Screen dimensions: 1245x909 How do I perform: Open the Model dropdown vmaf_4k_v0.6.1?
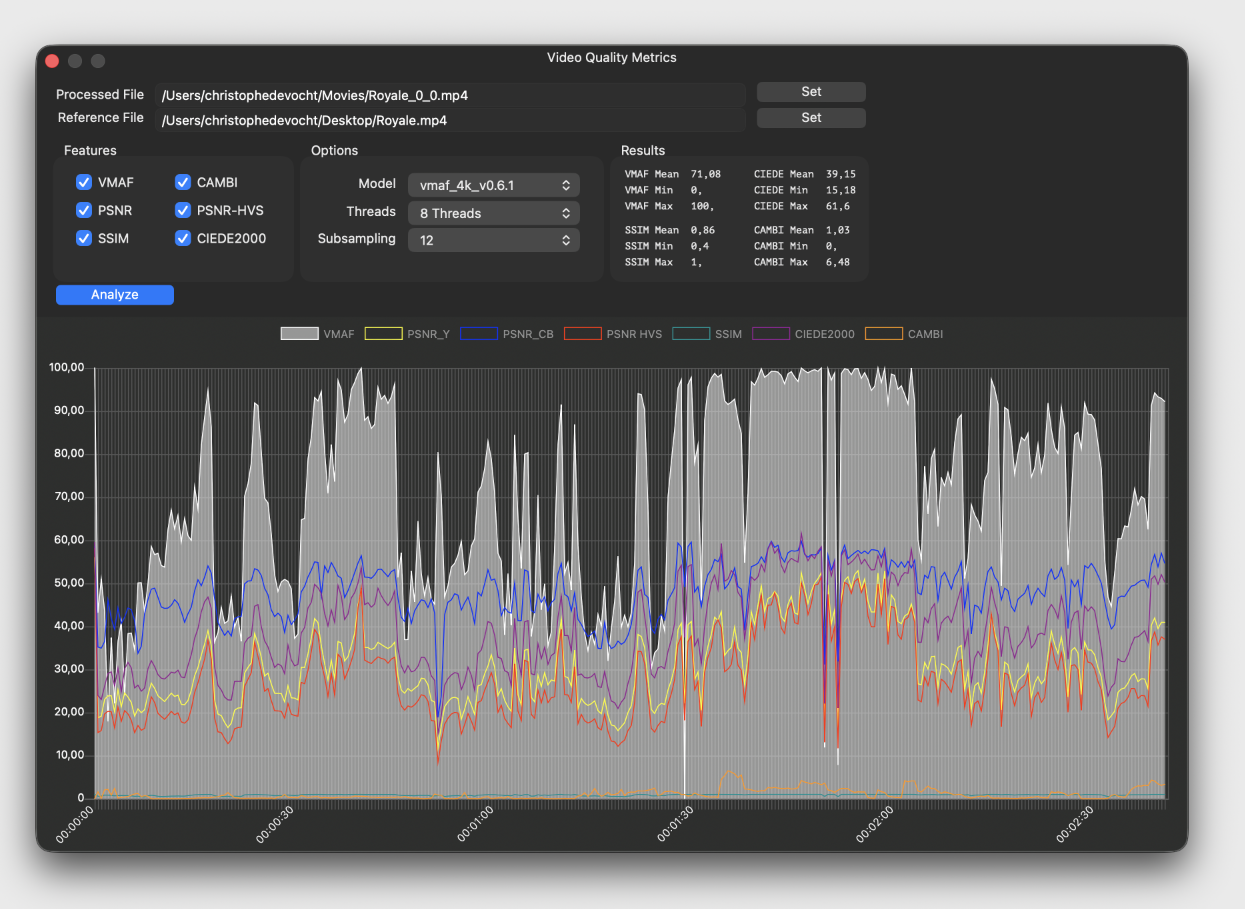point(494,185)
